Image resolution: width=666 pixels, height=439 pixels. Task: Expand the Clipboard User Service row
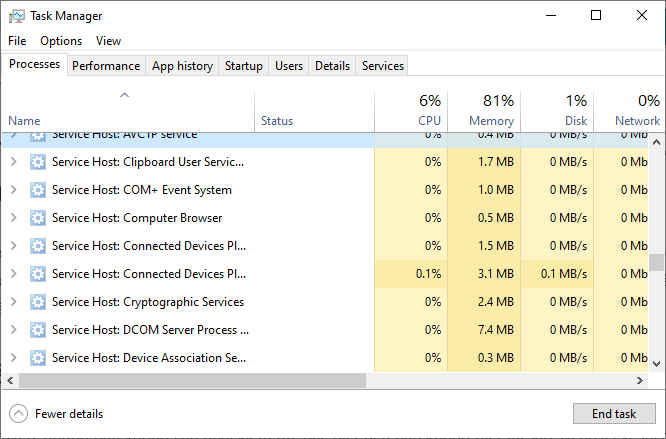tap(13, 162)
